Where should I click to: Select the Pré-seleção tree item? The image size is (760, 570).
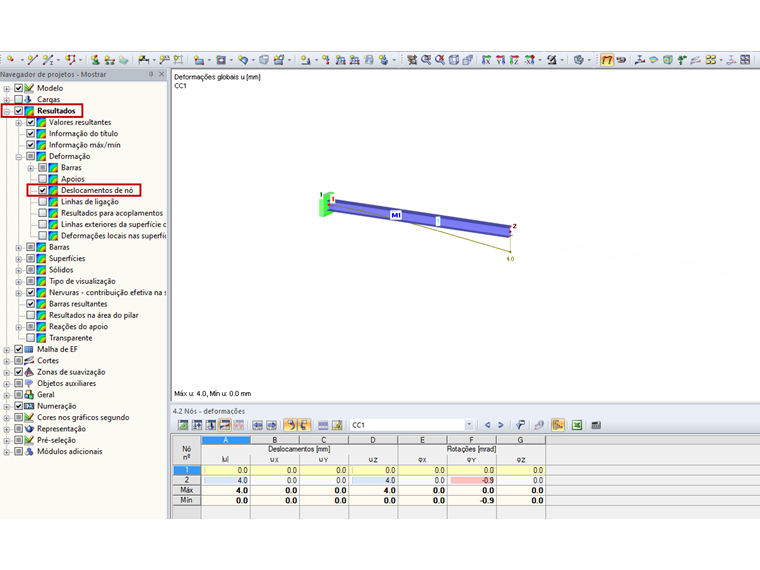click(56, 440)
